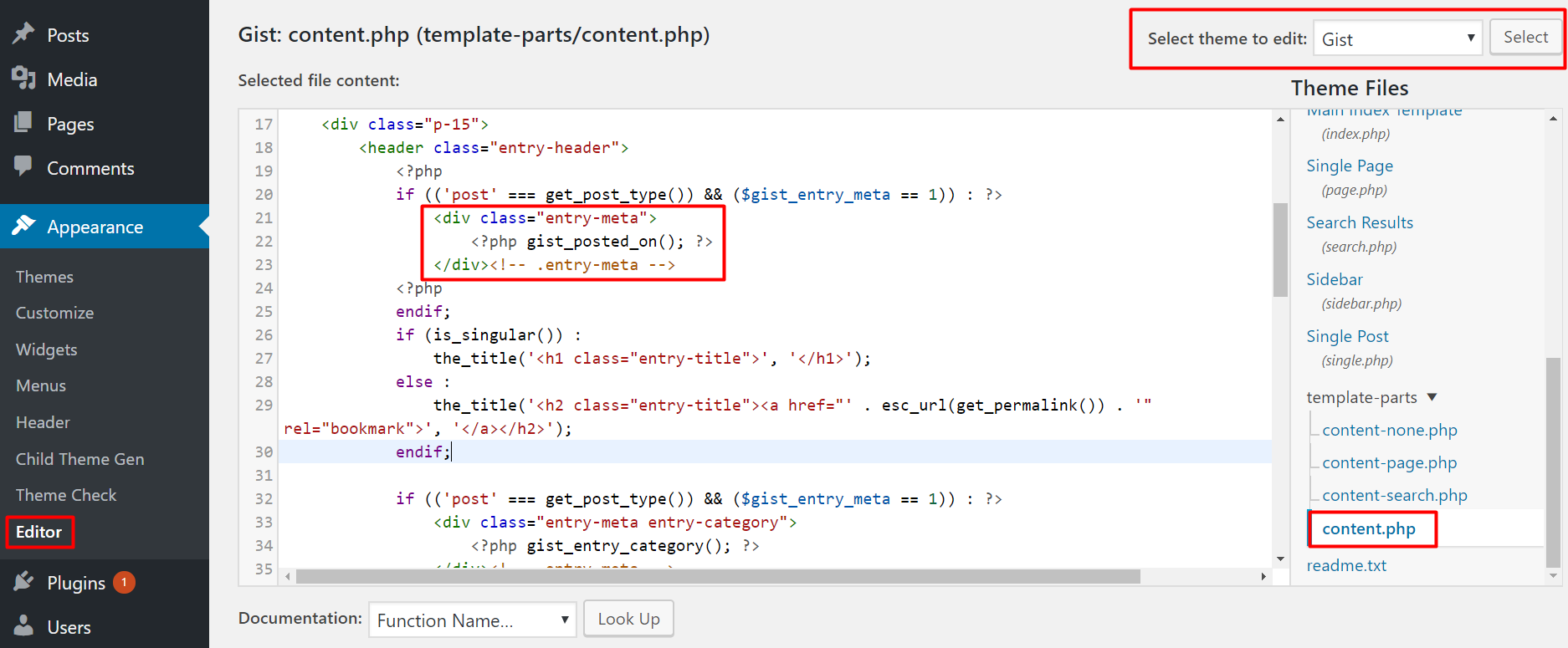Click the code editor vertical scrollbar thumb

tap(1280, 249)
